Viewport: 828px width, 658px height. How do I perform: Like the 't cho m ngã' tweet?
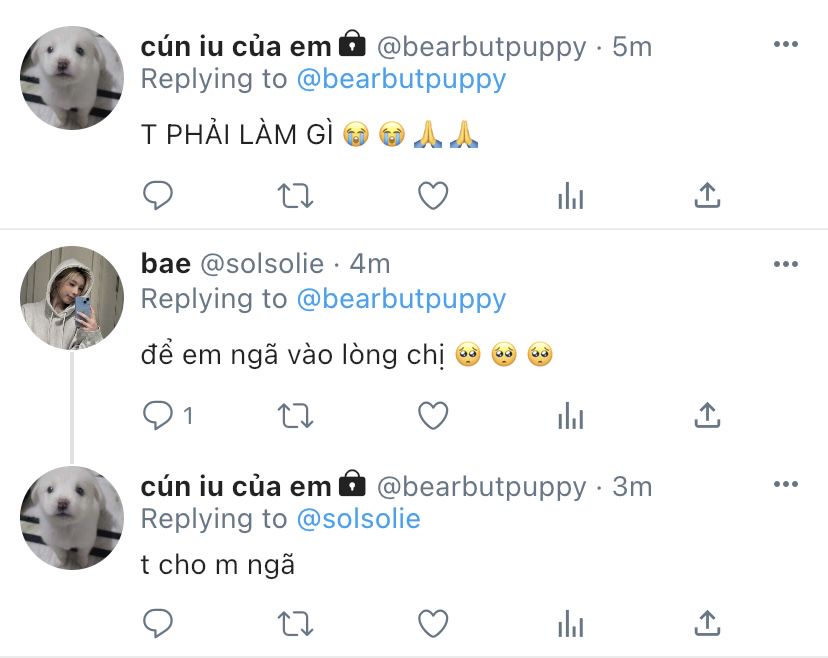click(x=433, y=623)
